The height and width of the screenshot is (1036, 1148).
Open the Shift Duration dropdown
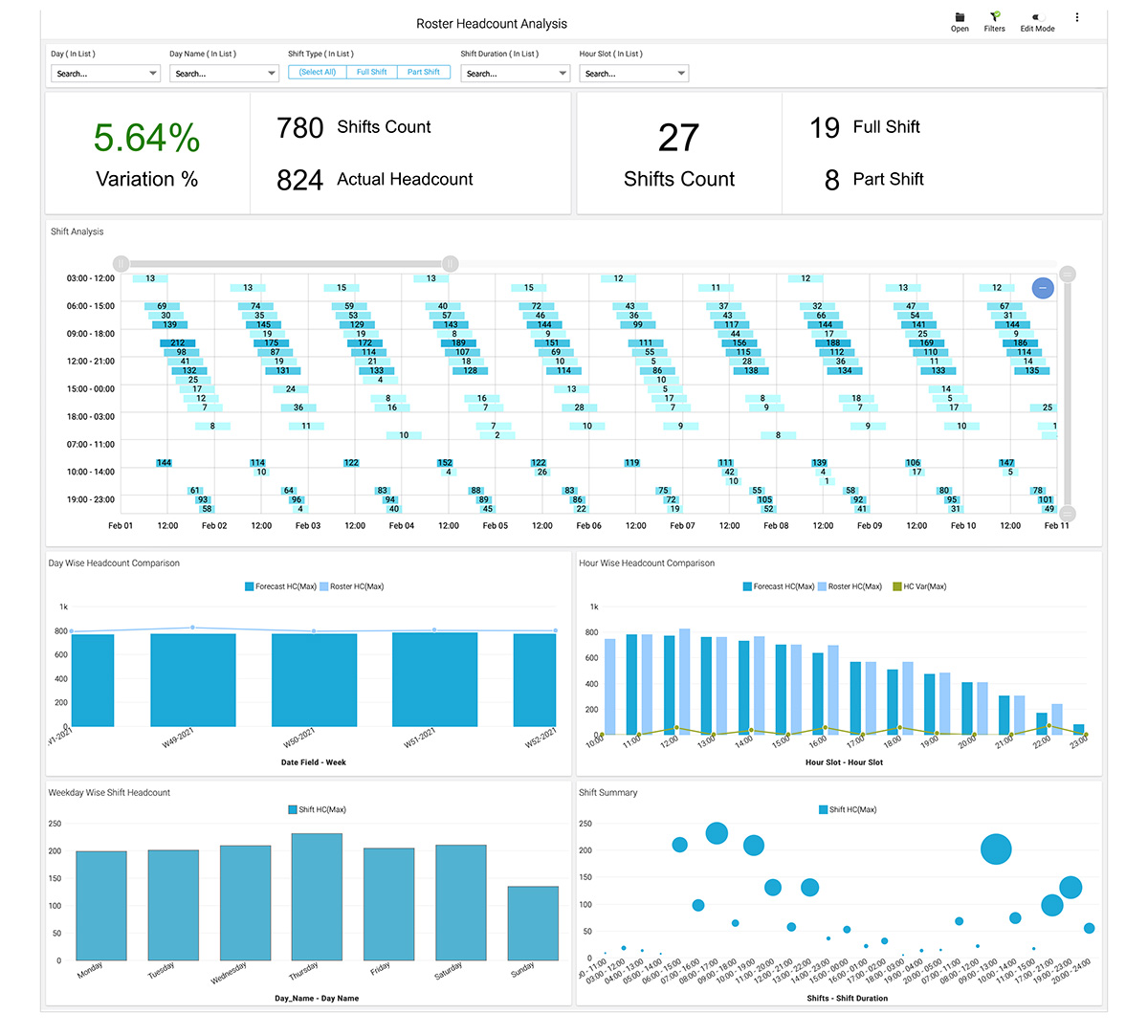coord(515,74)
